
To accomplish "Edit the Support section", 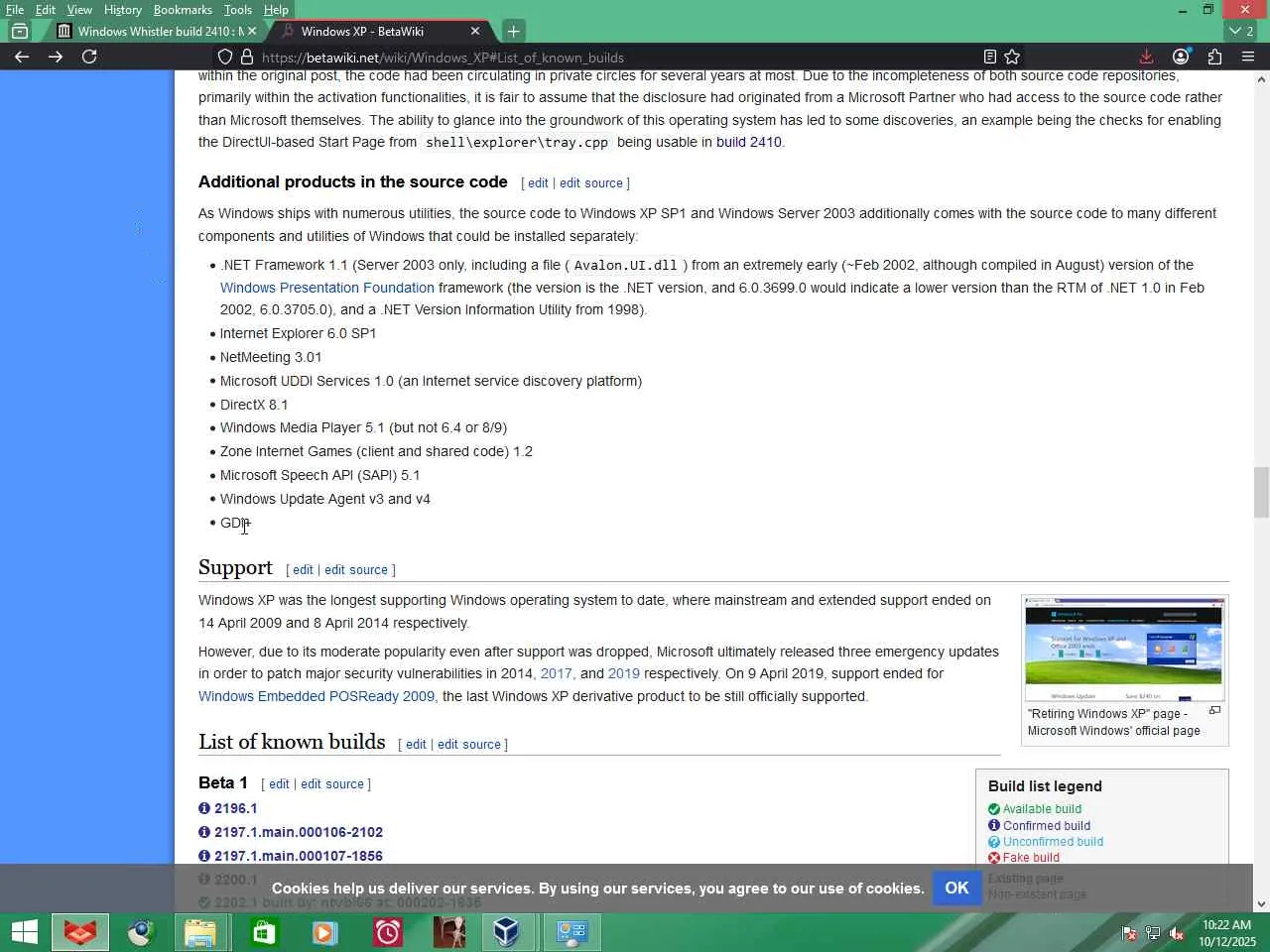I will (x=303, y=570).
